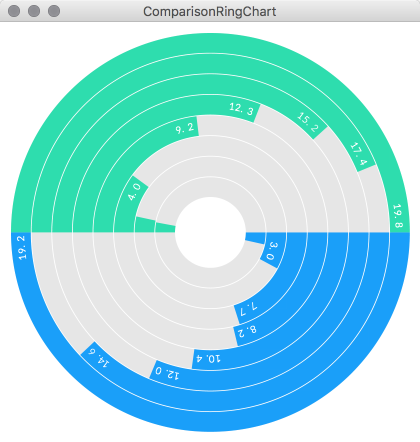Click the white center hole of chart
420x442 pixels.
[210, 232]
